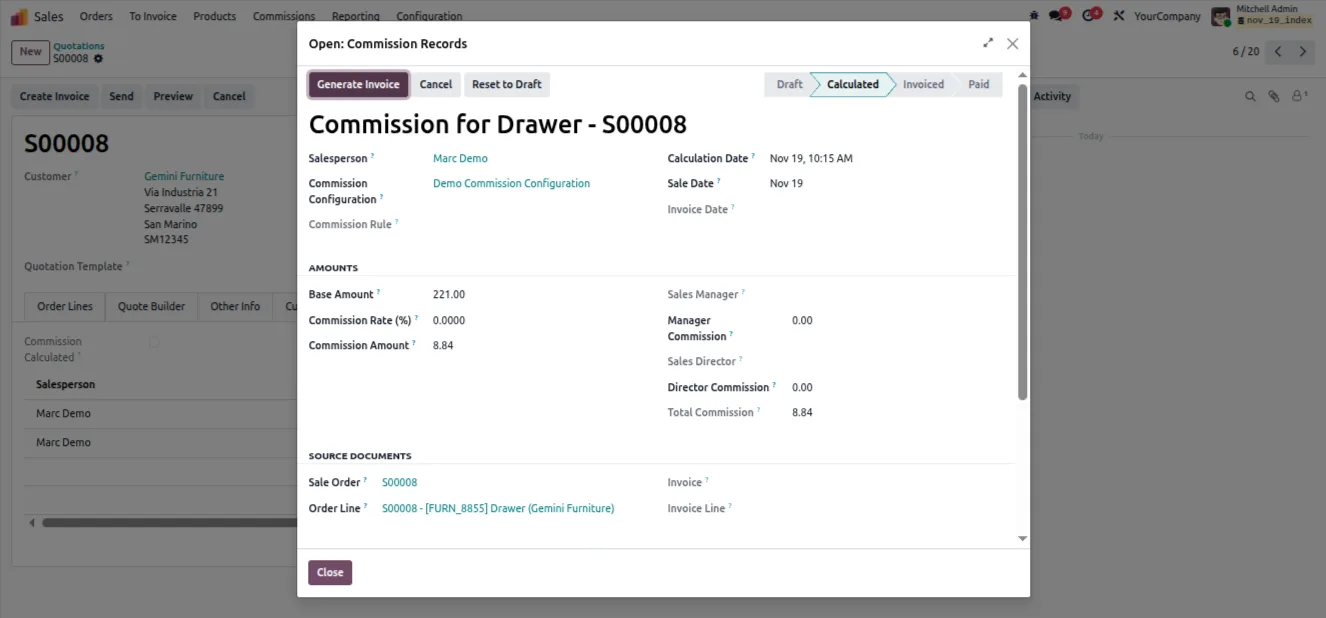The image size is (1326, 618).
Task: Select the Calculated status stage
Action: tap(853, 84)
